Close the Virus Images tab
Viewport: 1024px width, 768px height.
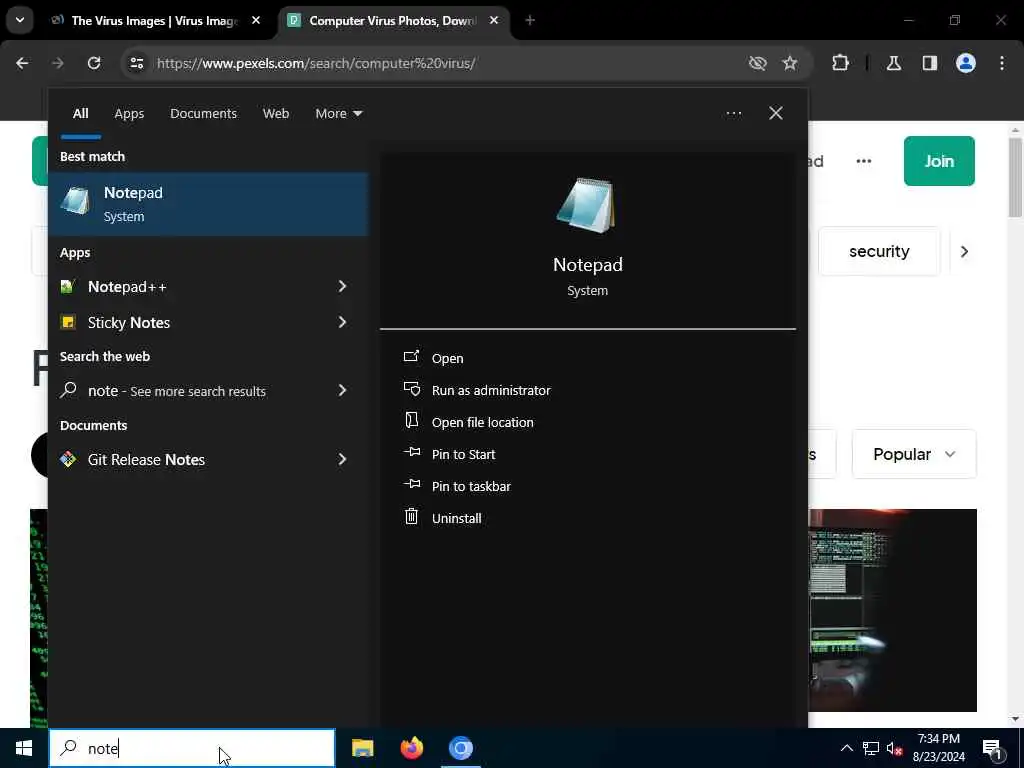pos(256,20)
